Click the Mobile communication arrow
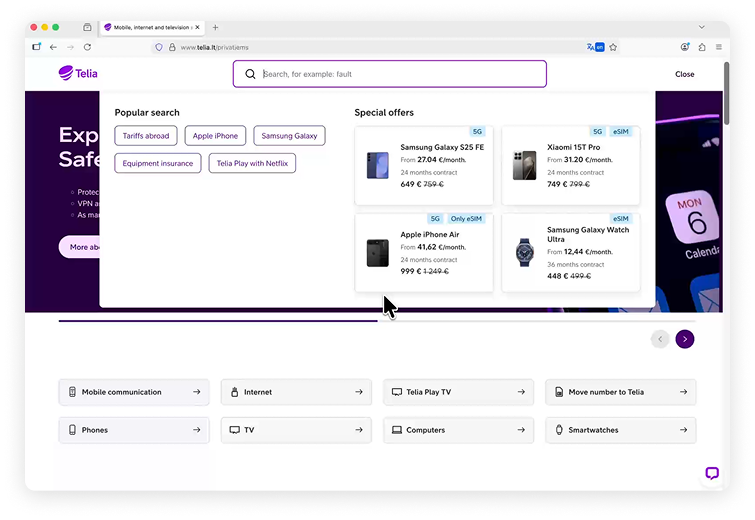The height and width of the screenshot is (520, 755). point(196,392)
